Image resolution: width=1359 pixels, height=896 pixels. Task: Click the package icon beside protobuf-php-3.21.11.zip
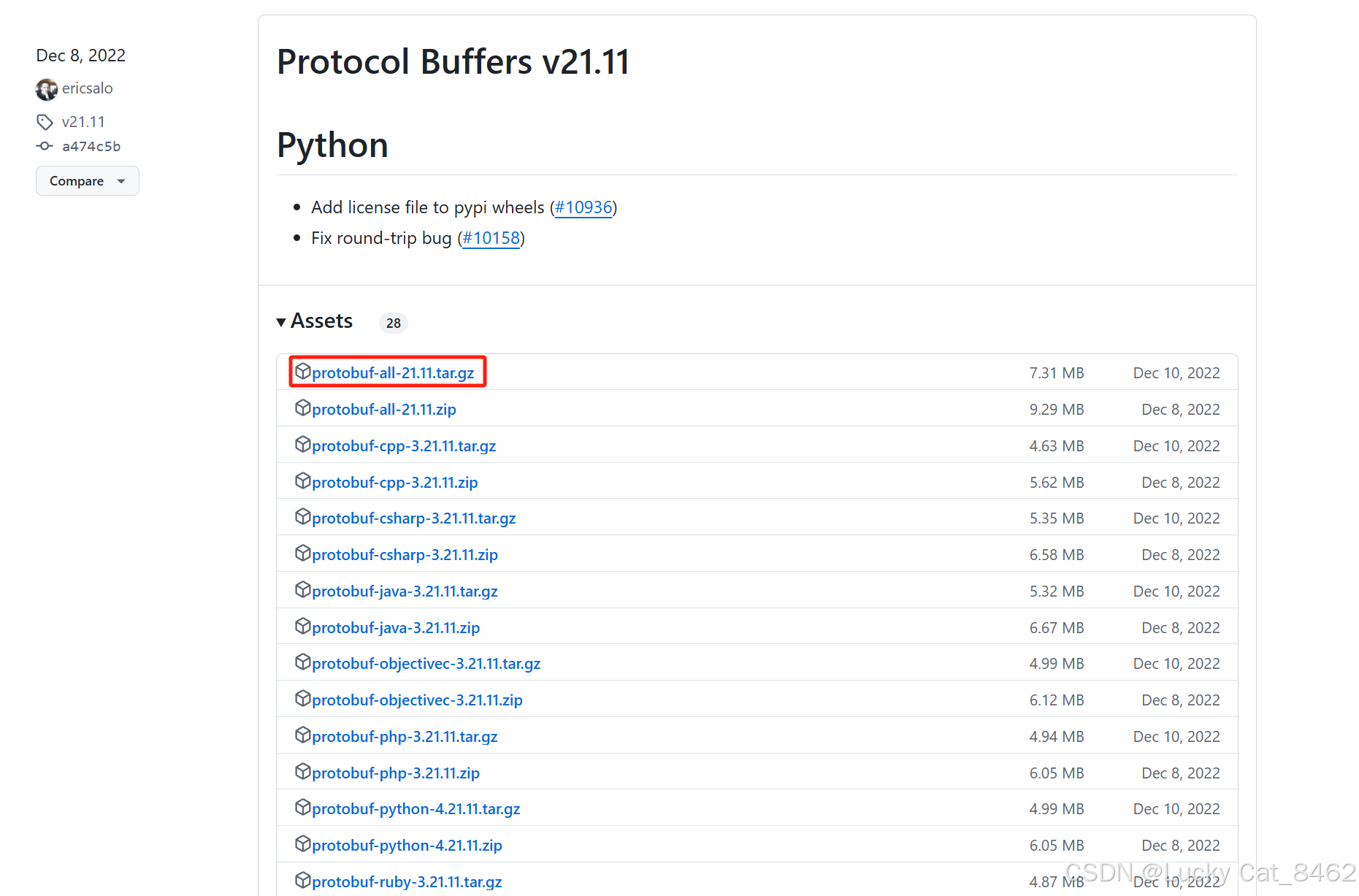303,771
